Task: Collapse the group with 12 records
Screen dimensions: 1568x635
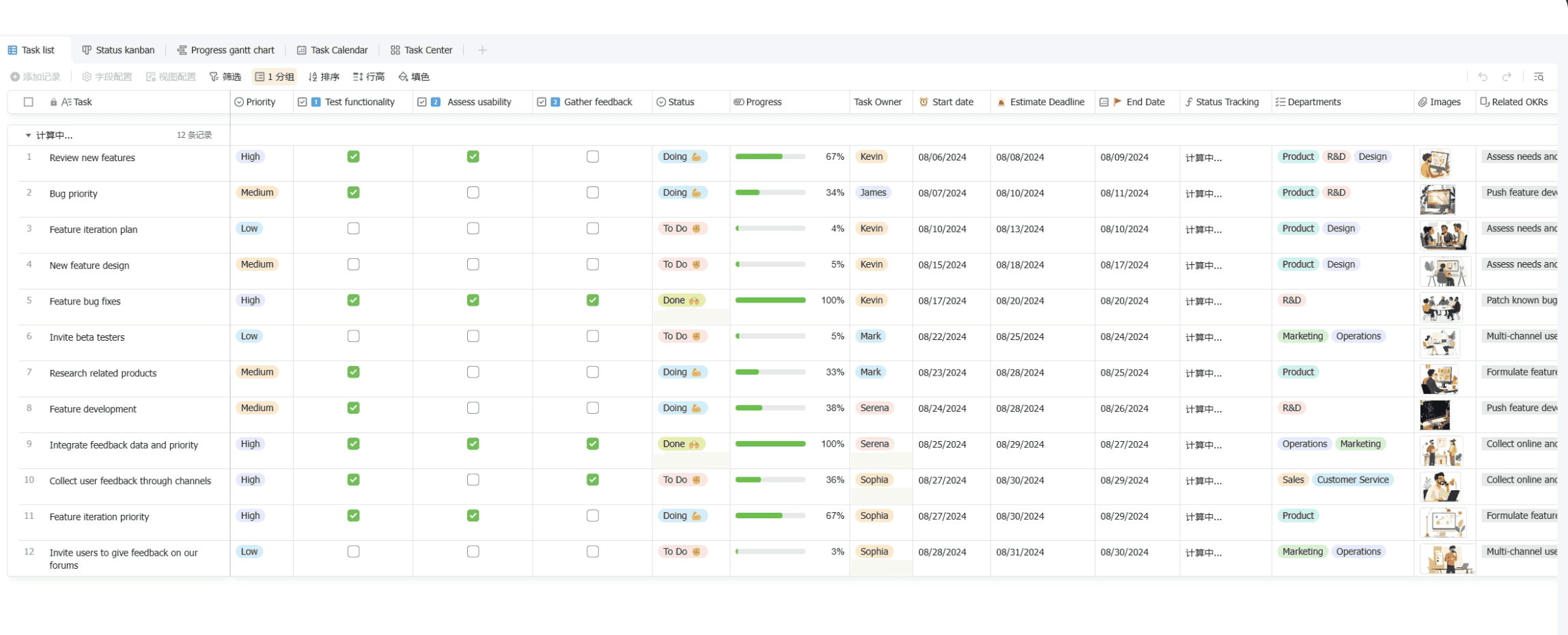Action: (28, 135)
